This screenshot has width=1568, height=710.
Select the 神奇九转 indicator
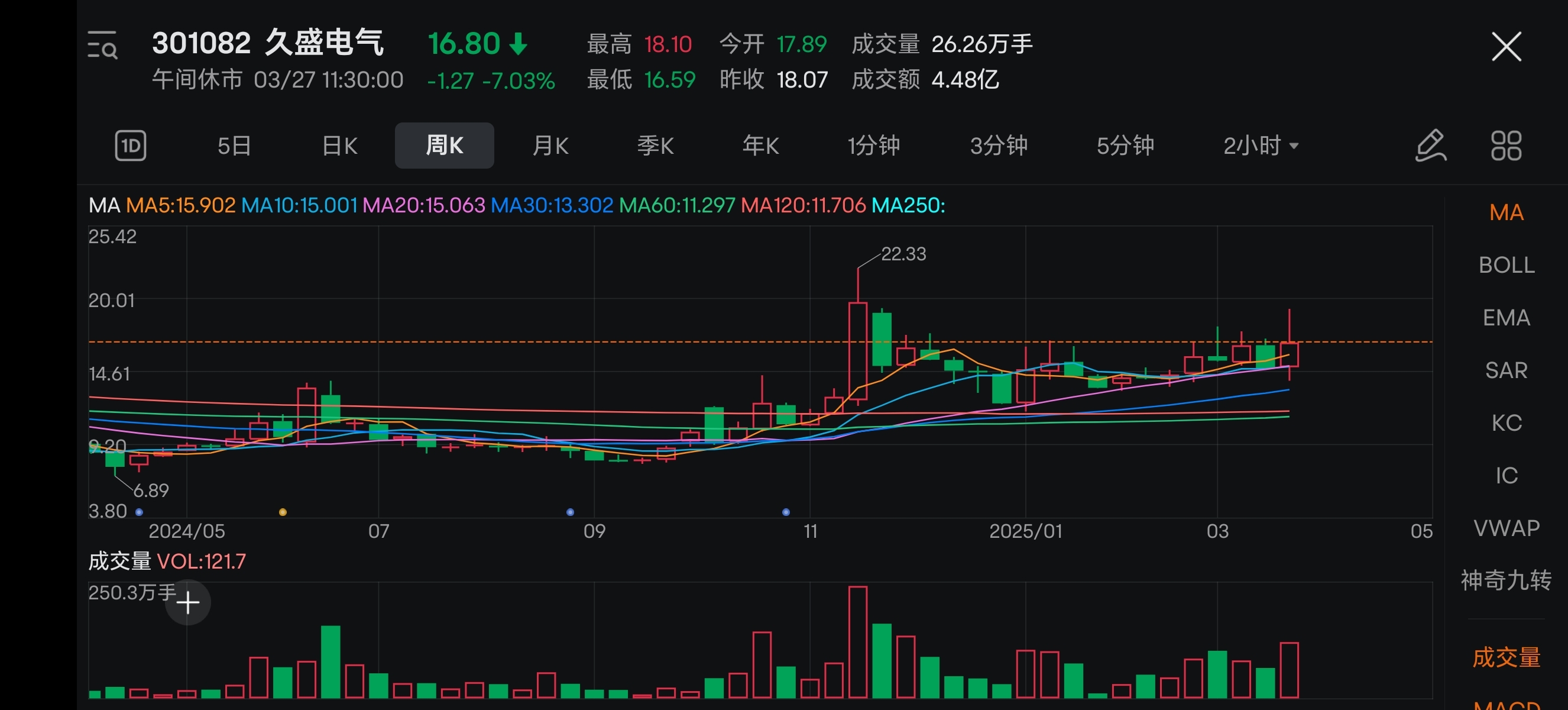click(x=1506, y=580)
